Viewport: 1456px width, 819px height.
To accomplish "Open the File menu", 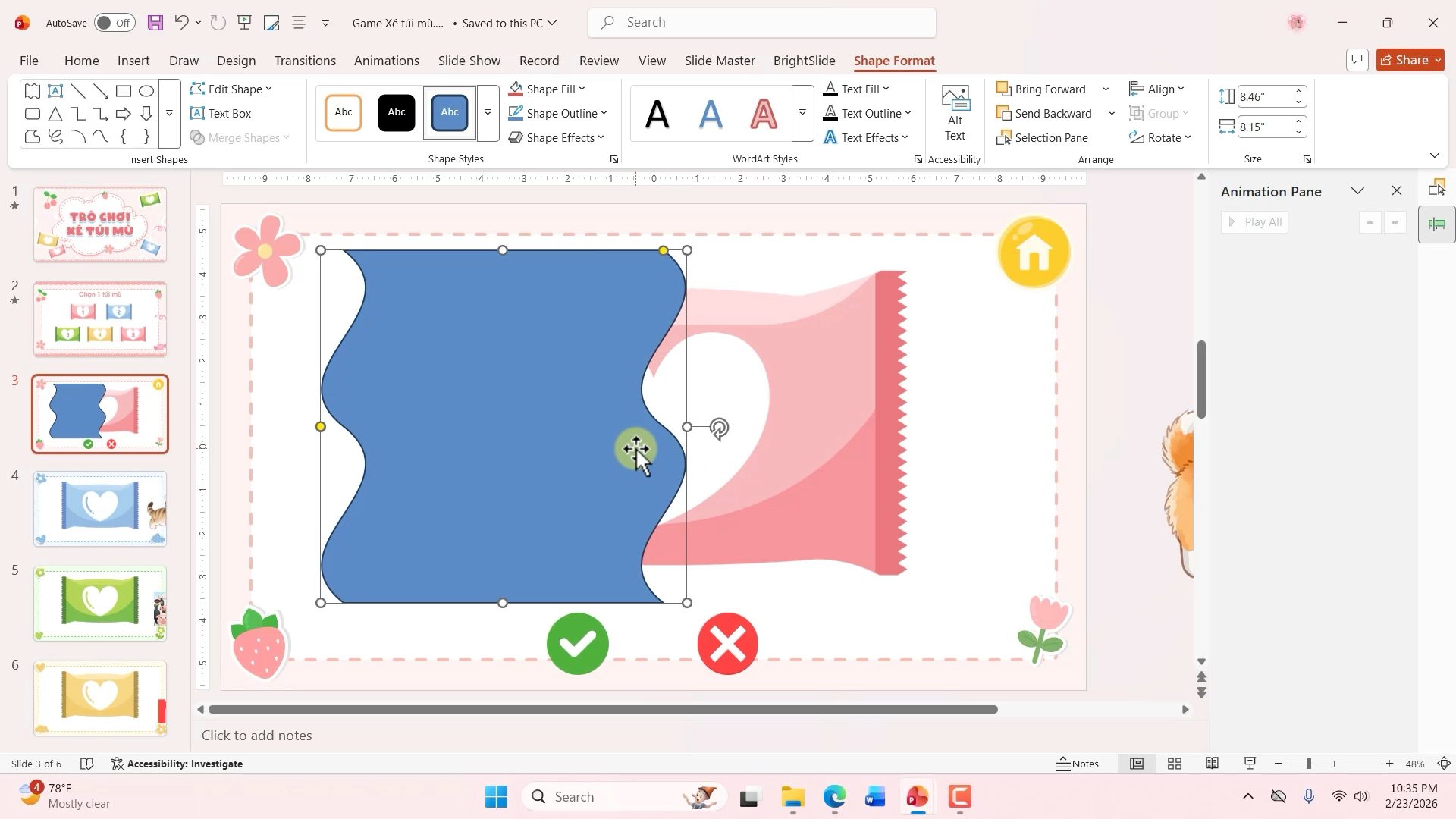I will click(x=29, y=61).
